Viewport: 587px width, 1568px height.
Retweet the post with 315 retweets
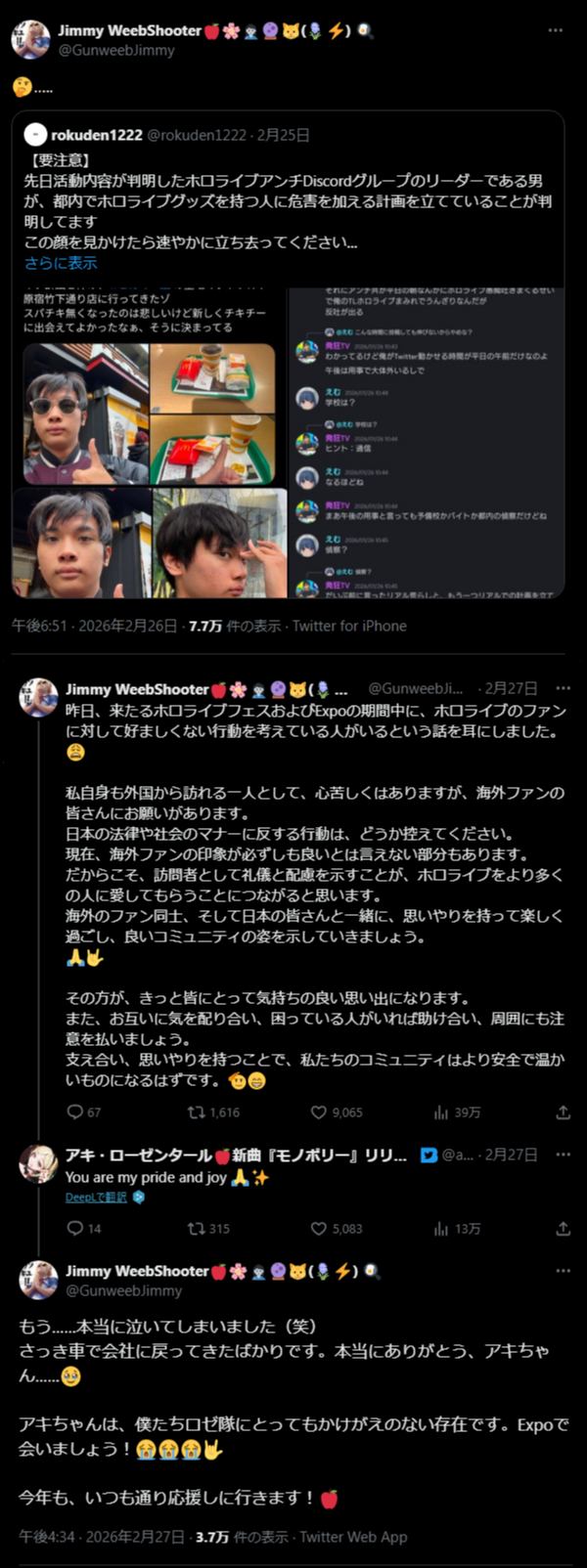click(x=197, y=1229)
